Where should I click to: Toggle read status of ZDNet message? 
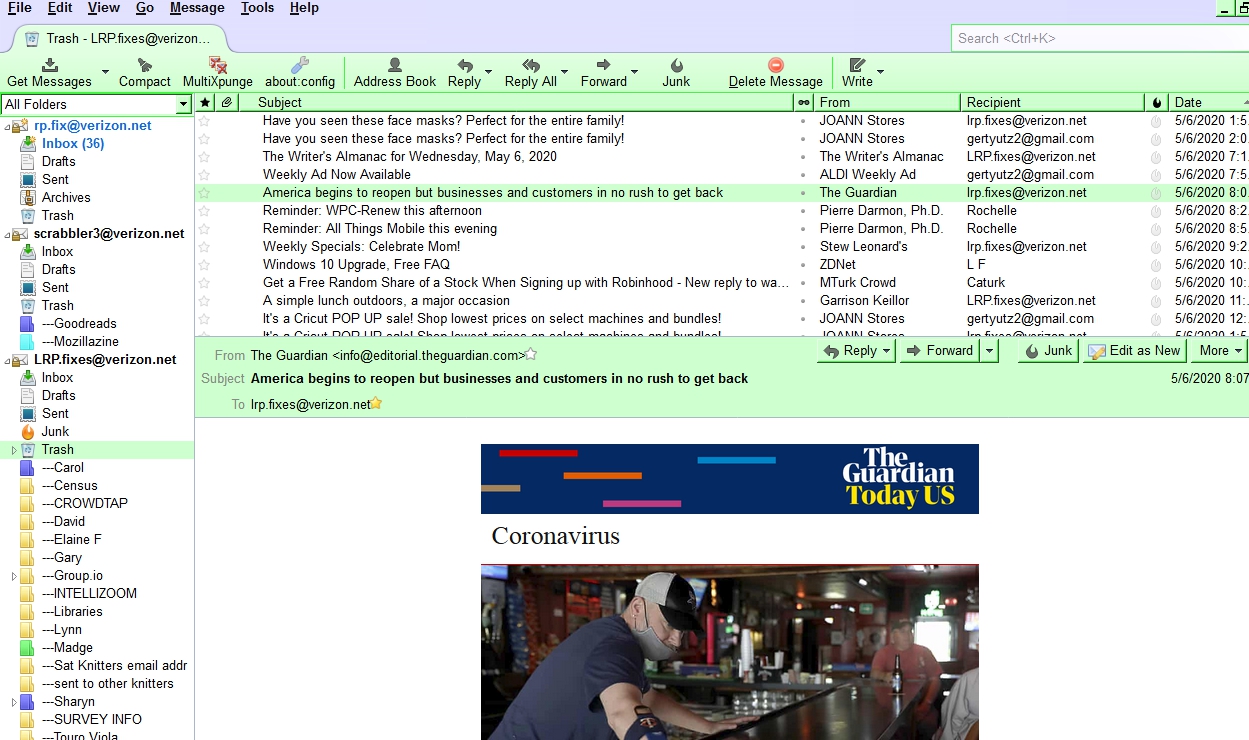point(803,264)
